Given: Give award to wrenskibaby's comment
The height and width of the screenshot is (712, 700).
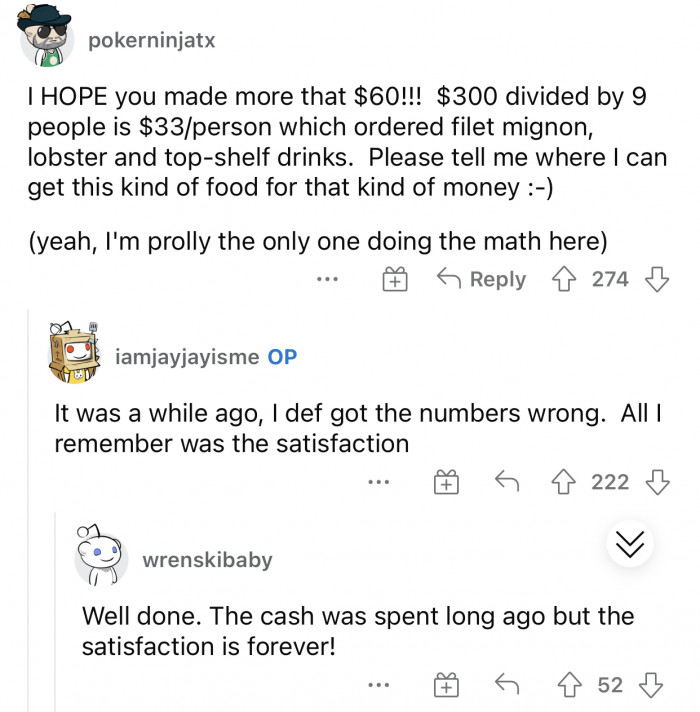Looking at the screenshot, I should (x=446, y=686).
